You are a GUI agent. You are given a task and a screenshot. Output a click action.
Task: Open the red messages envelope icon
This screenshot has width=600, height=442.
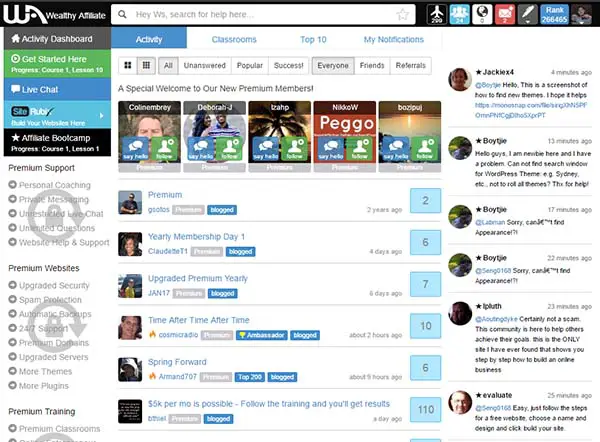pos(505,14)
